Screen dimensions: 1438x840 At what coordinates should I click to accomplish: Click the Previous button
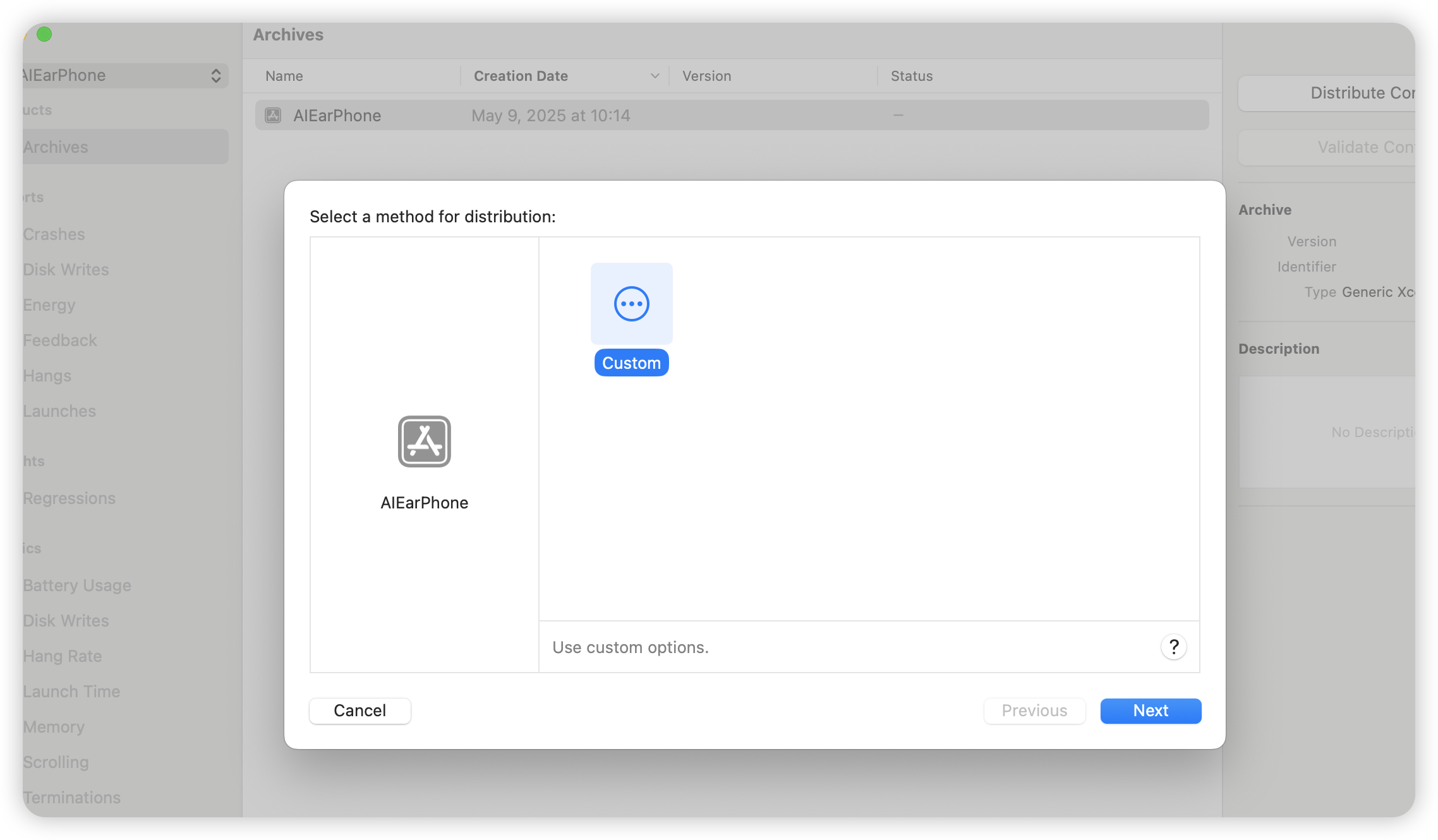[1035, 711]
